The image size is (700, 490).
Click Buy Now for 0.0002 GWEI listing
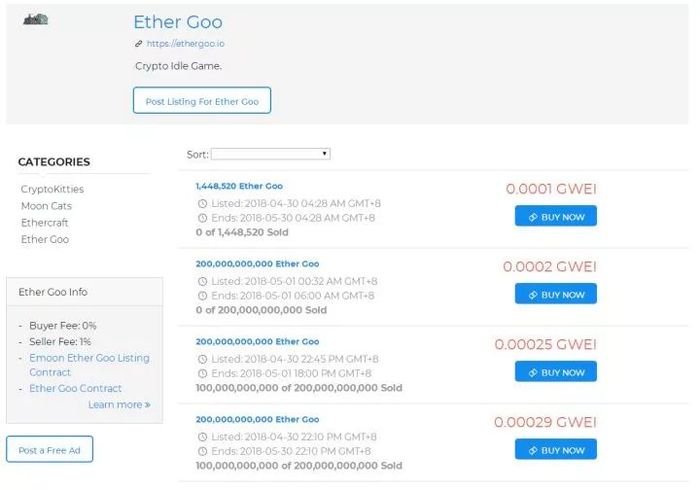pyautogui.click(x=556, y=295)
